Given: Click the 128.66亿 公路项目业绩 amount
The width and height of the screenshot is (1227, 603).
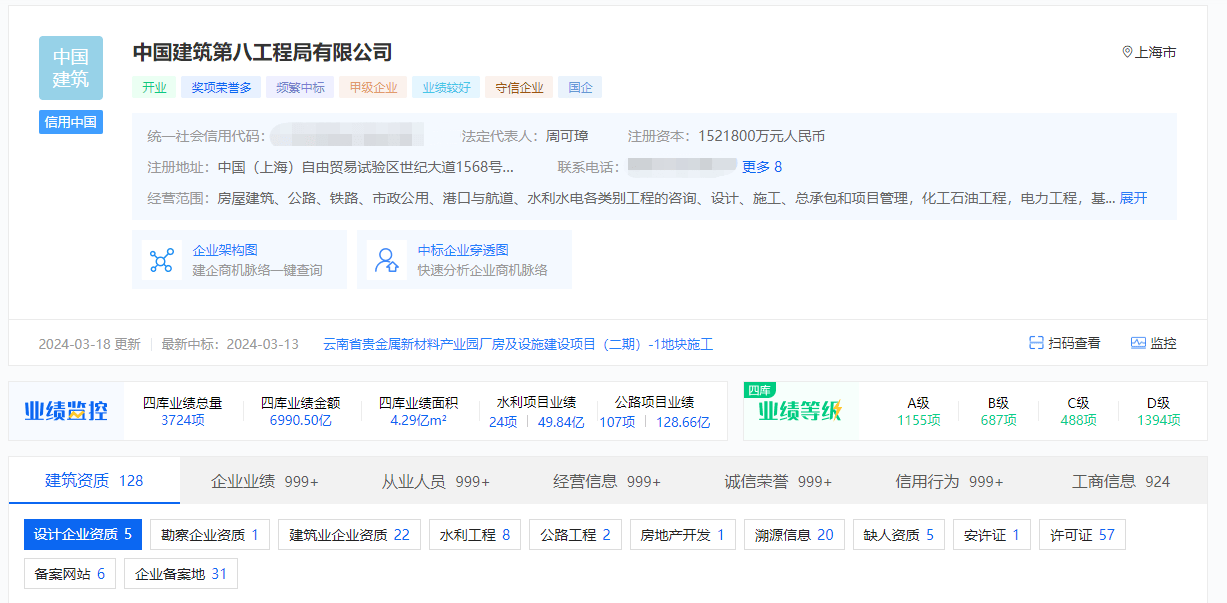Looking at the screenshot, I should 683,422.
